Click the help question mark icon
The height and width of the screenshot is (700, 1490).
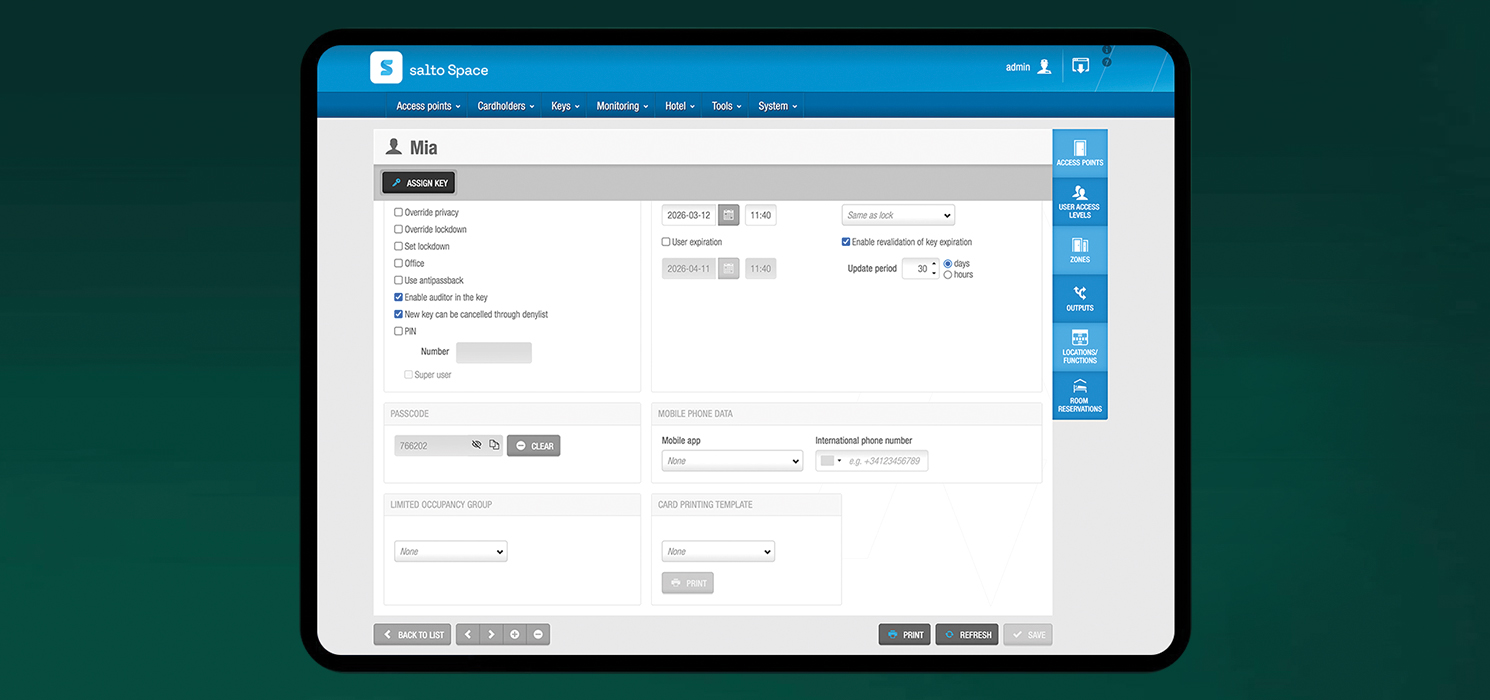1107,62
